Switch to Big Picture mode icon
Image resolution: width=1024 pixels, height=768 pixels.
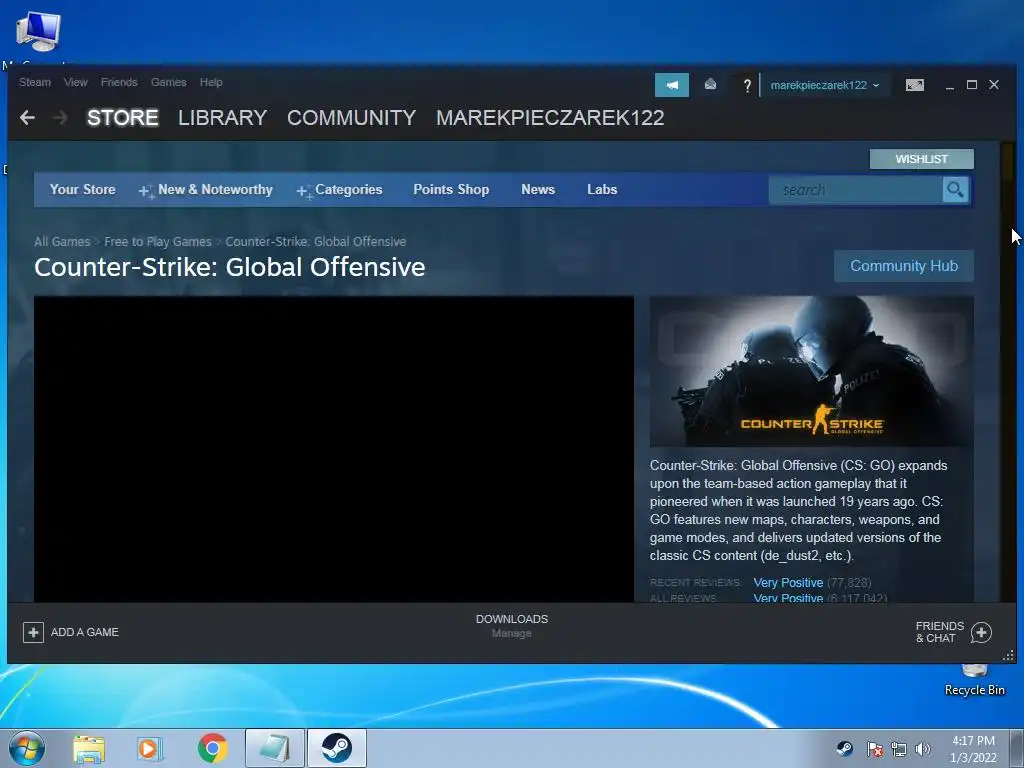coord(914,85)
